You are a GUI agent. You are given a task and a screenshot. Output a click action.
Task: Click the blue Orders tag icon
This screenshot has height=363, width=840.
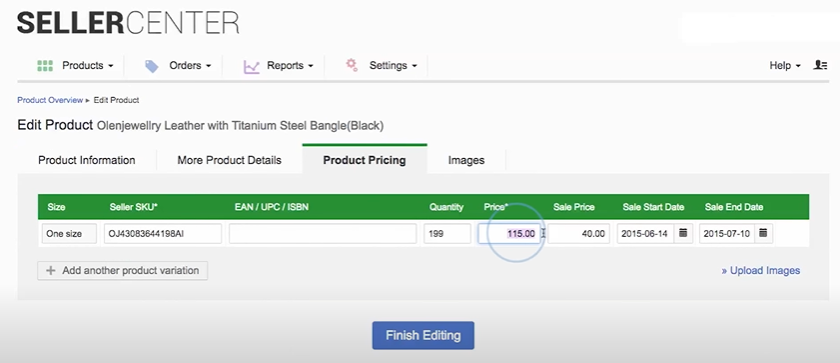pos(152,66)
